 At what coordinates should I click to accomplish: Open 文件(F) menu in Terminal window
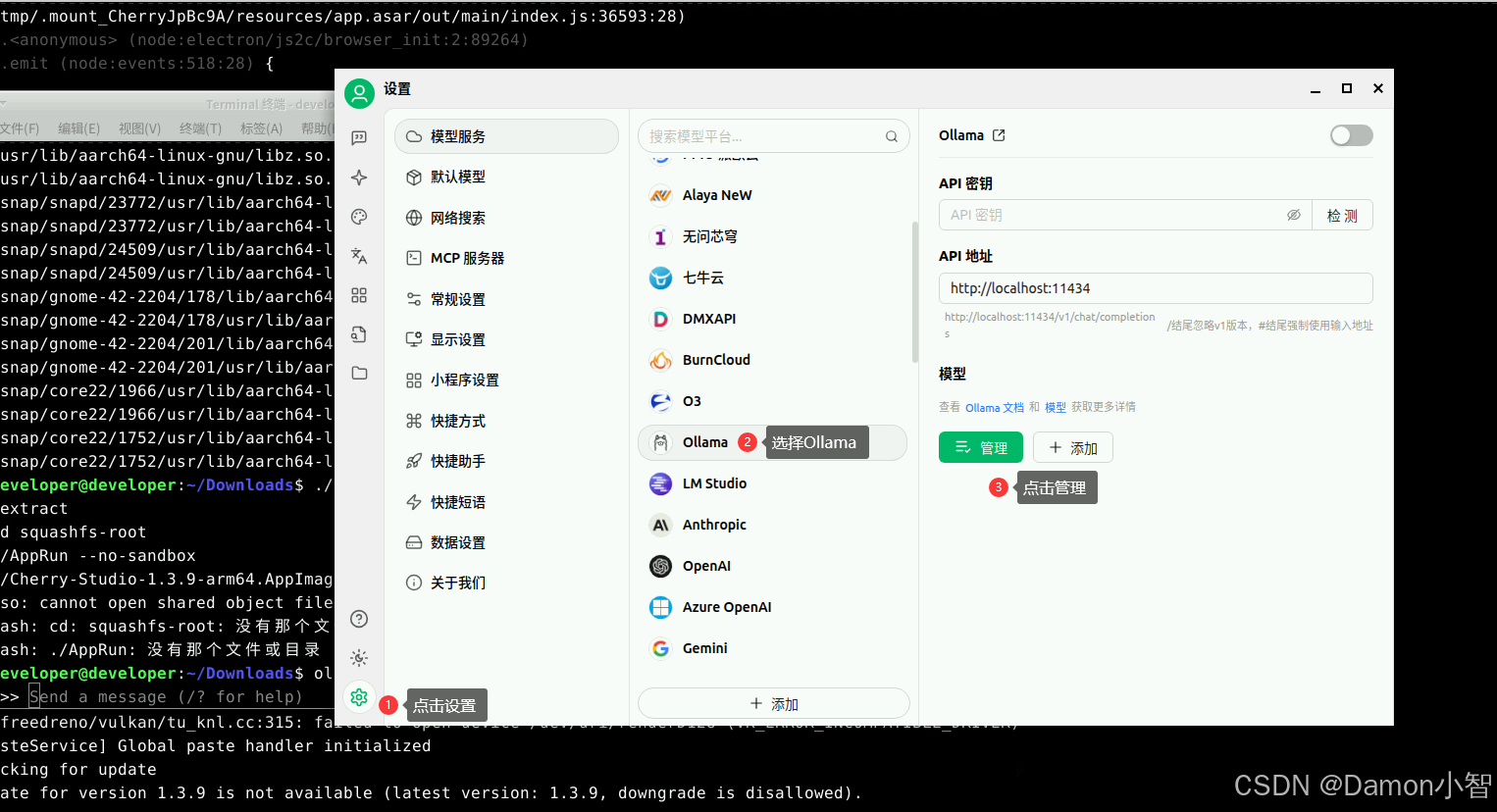tap(20, 128)
